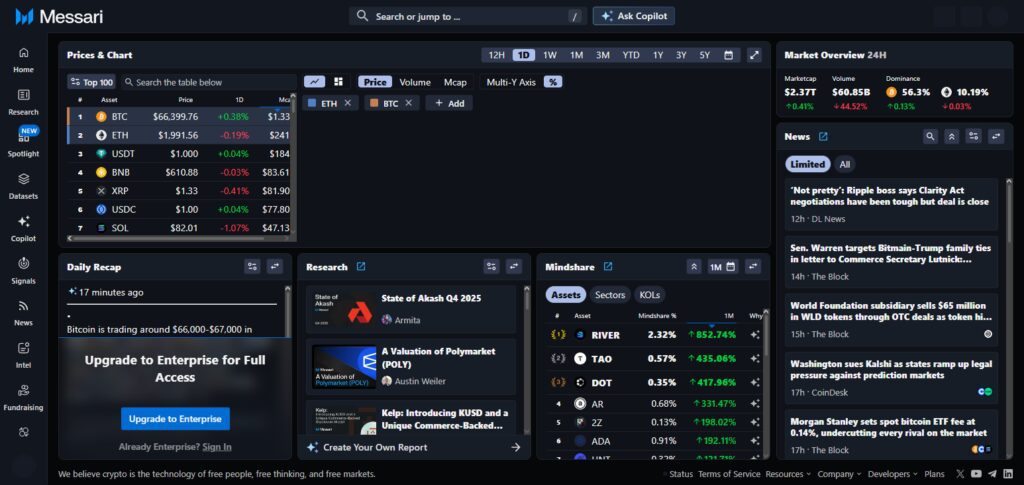Open Signals in the sidebar
This screenshot has height=485, width=1024.
(24, 270)
